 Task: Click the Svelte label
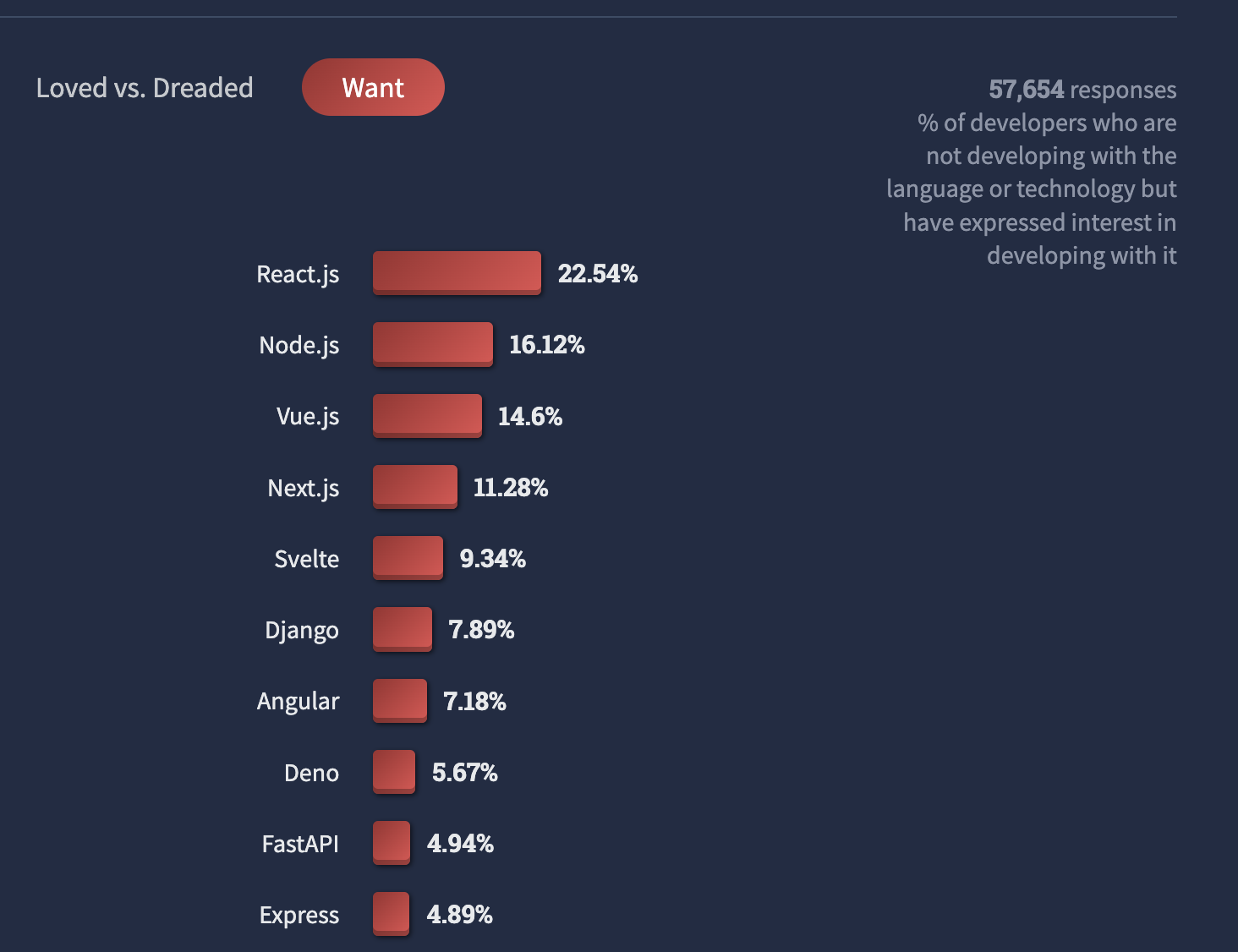[306, 559]
